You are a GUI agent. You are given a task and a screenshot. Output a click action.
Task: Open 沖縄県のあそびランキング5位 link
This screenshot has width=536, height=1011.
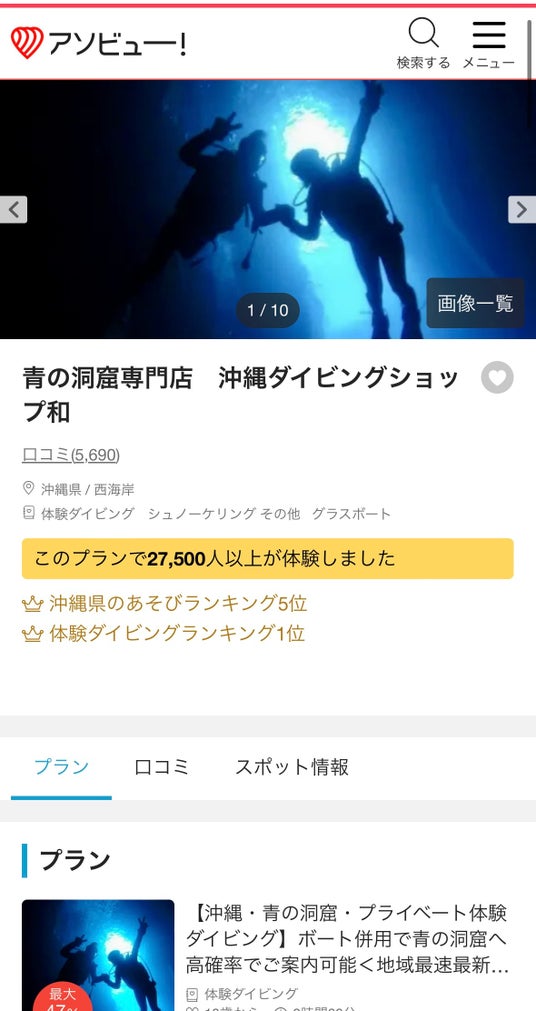coord(178,604)
